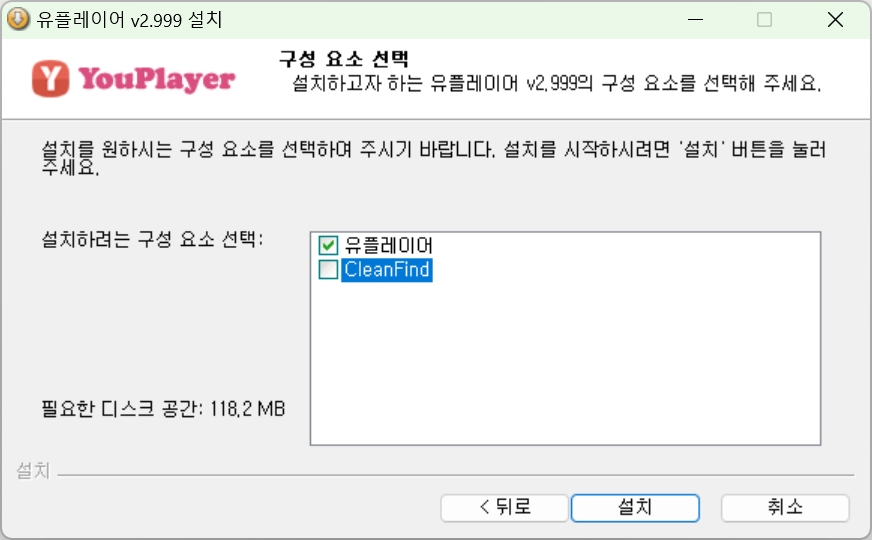This screenshot has width=872, height=540.
Task: Click the 필요한 디스크 공간 118.2 MB text
Action: click(164, 409)
